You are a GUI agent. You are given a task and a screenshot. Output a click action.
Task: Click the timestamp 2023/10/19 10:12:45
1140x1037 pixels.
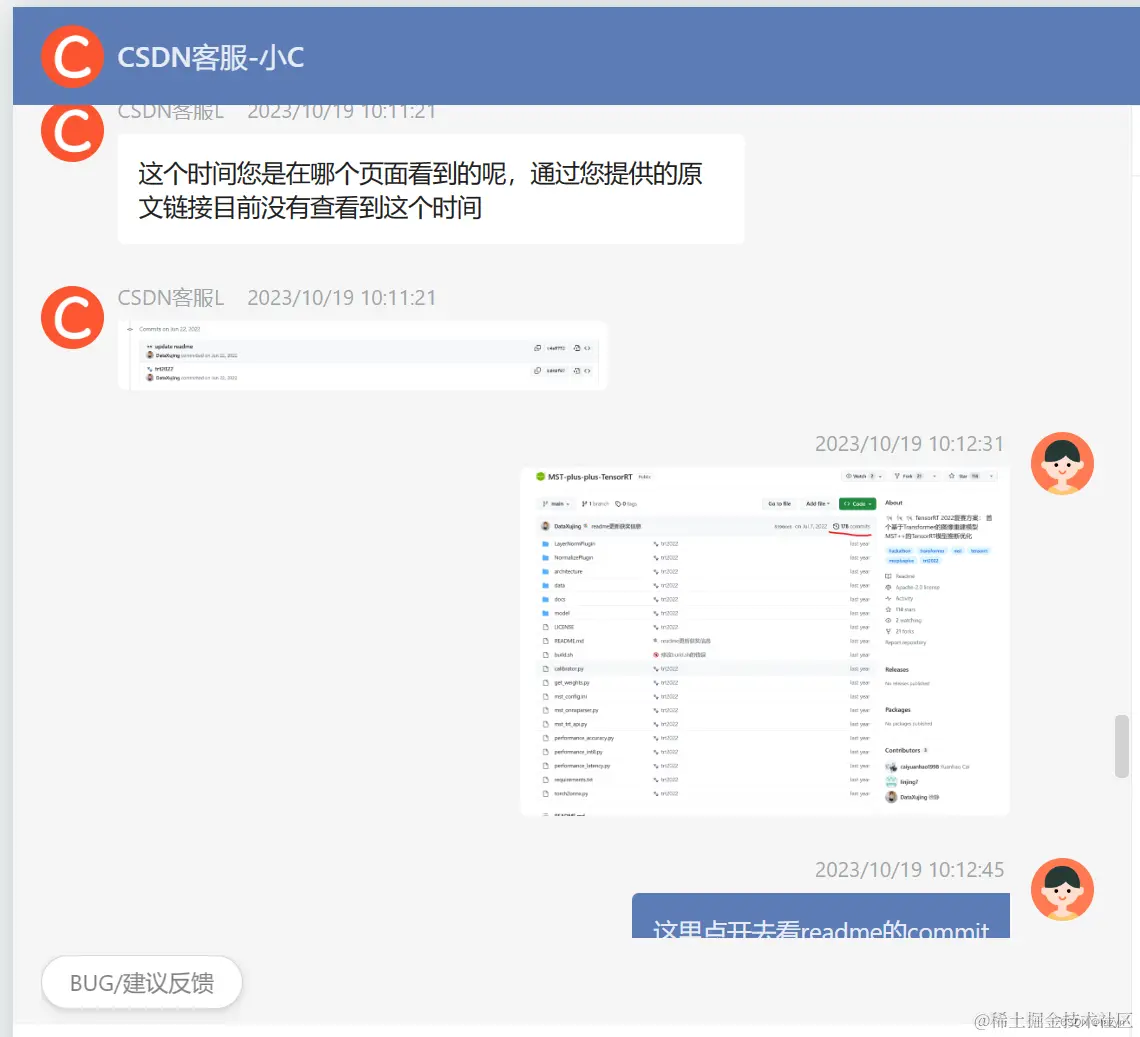[x=910, y=870]
